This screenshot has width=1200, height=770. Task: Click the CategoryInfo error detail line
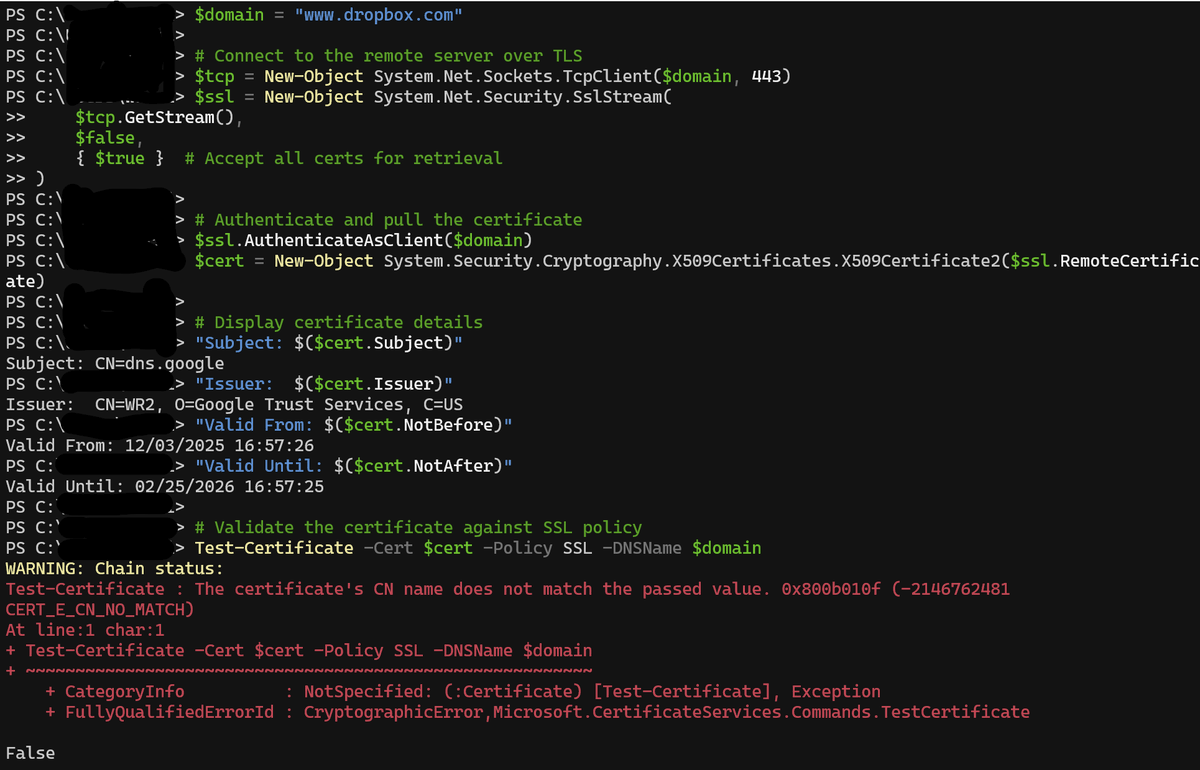coord(463,691)
